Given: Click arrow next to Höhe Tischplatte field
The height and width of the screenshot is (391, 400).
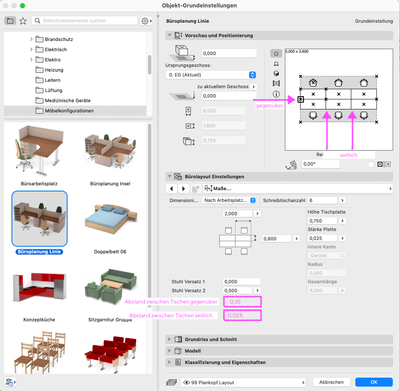Looking at the screenshot, I should pos(342,221).
